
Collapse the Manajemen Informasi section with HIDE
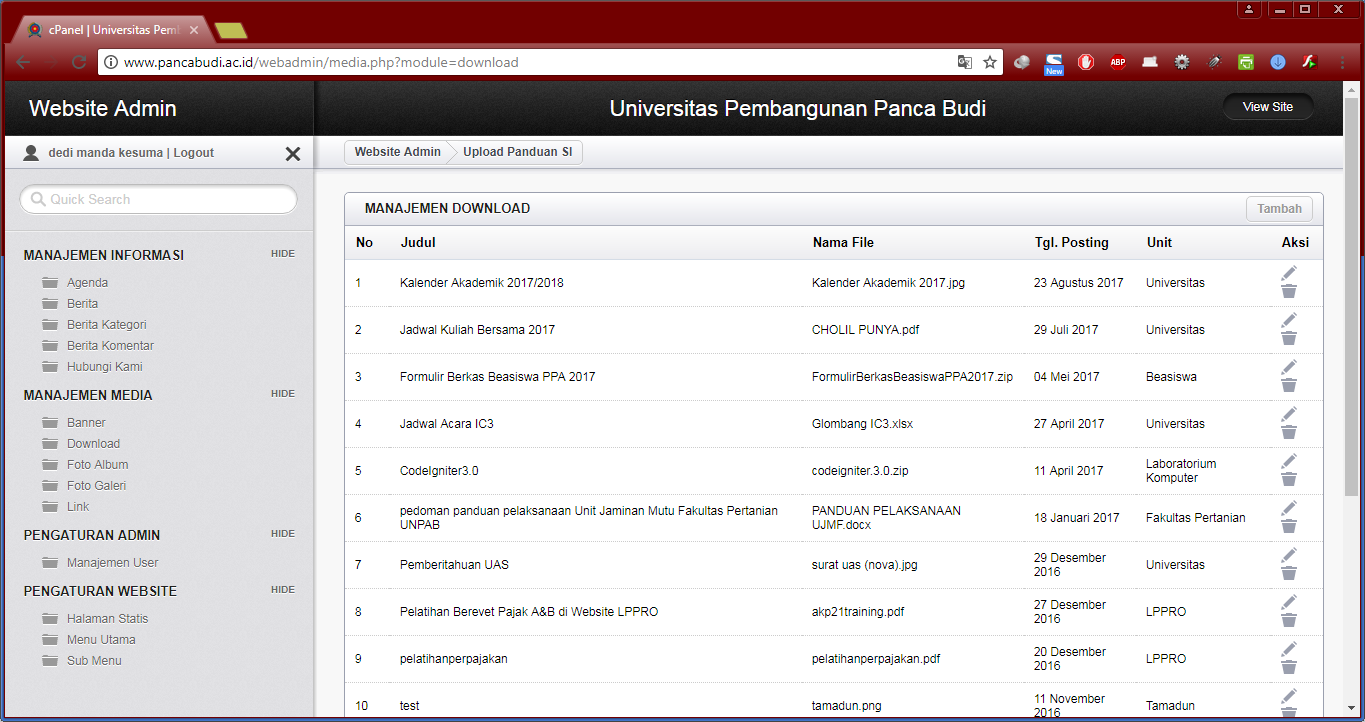(x=283, y=254)
